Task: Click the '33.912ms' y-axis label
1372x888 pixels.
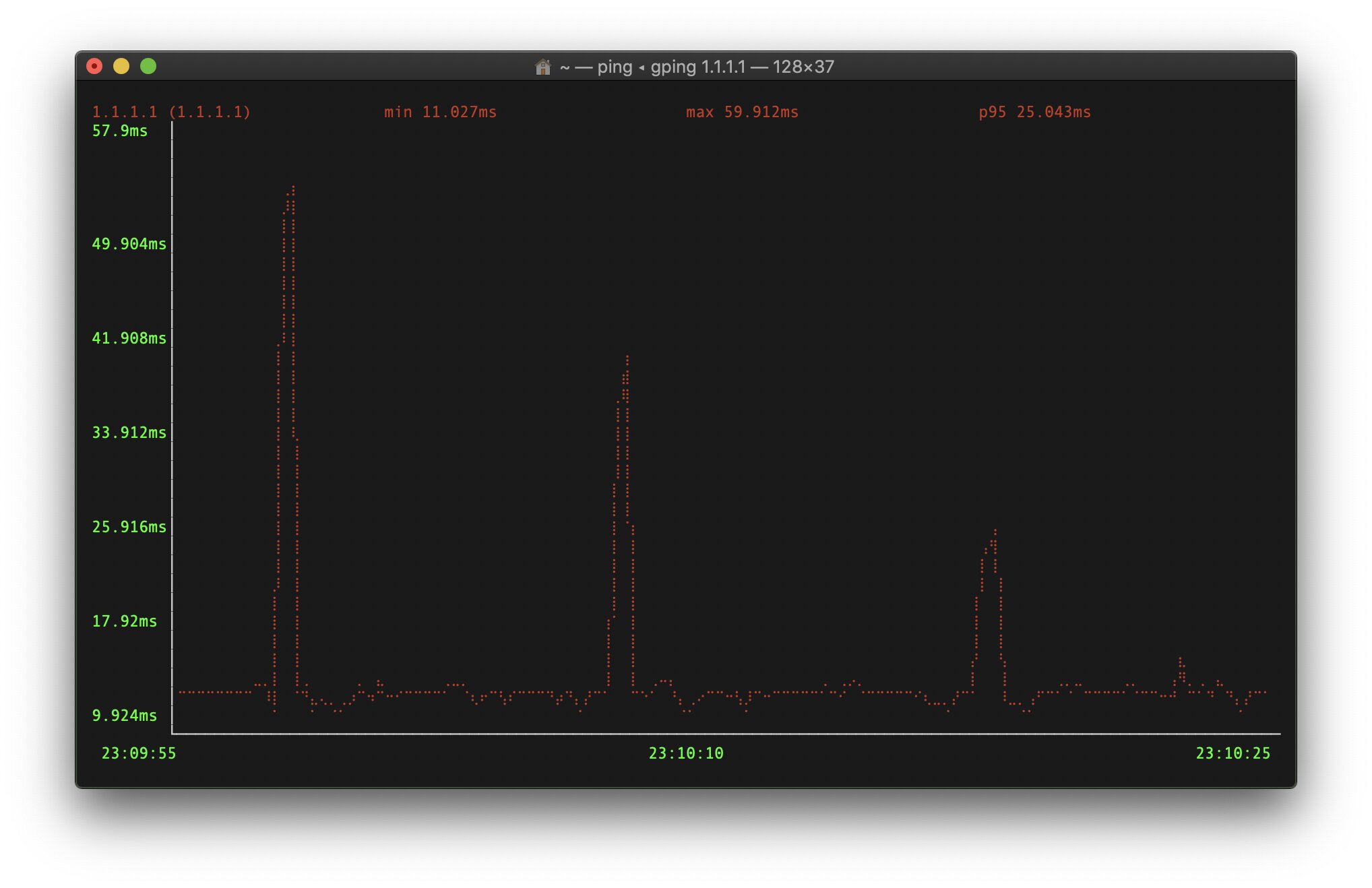Action: click(x=129, y=433)
